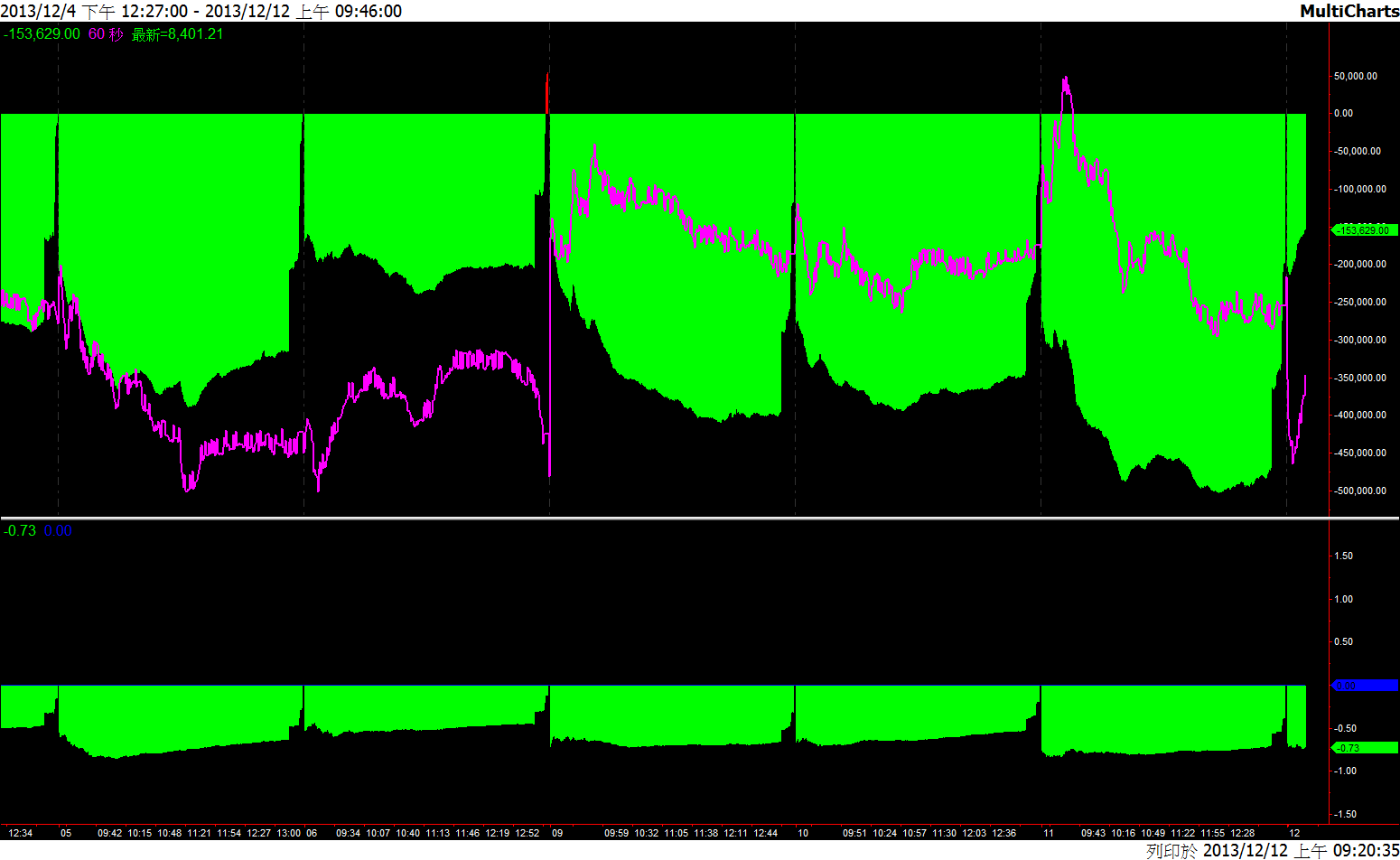Click the 12:44 time axis label

point(766,833)
